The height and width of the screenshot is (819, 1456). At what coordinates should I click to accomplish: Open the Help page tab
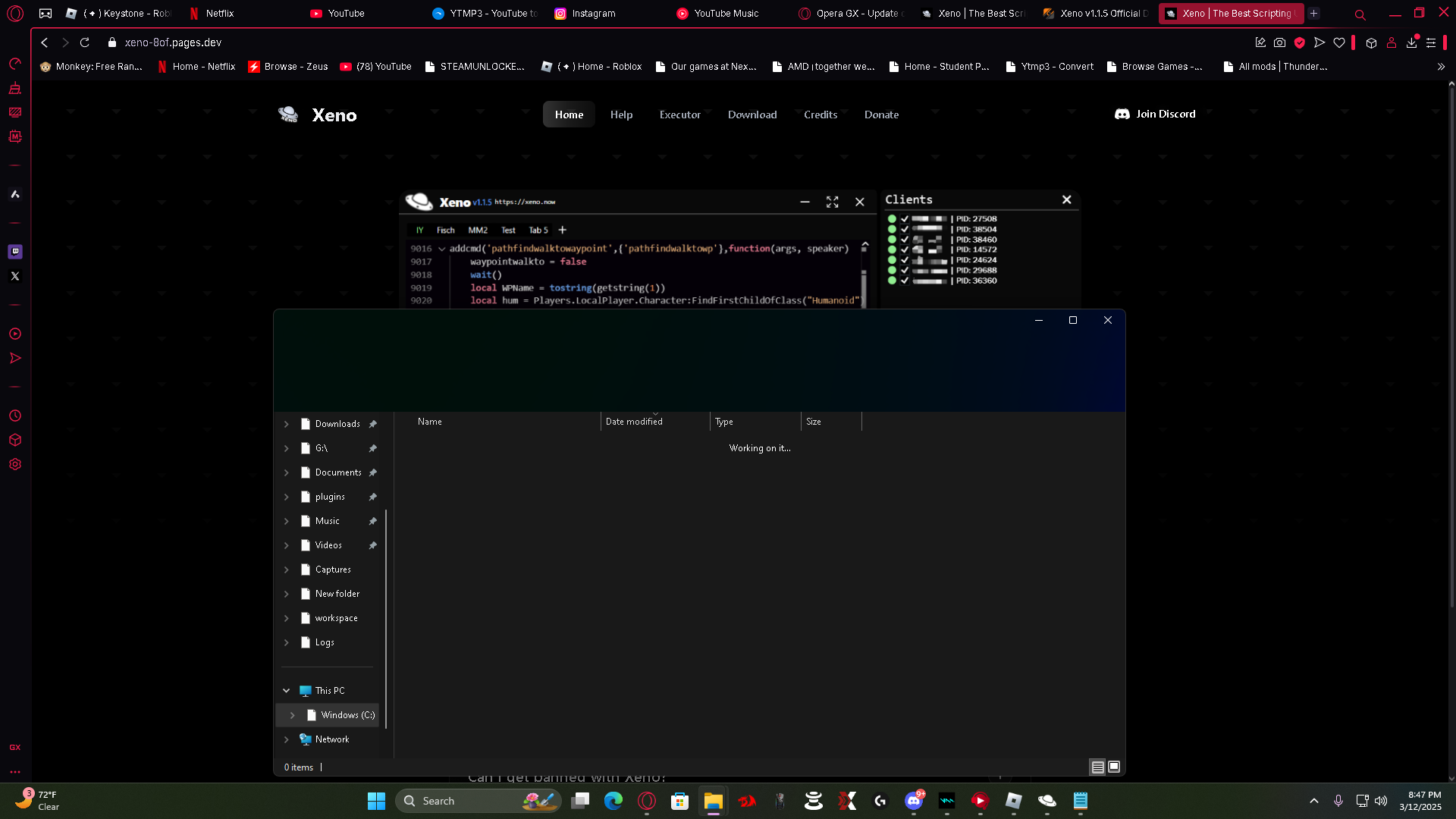coord(622,115)
